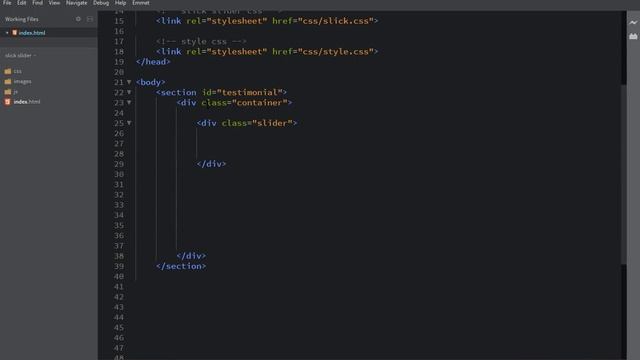Click the css folder icon
640x360 pixels.
tap(8, 71)
